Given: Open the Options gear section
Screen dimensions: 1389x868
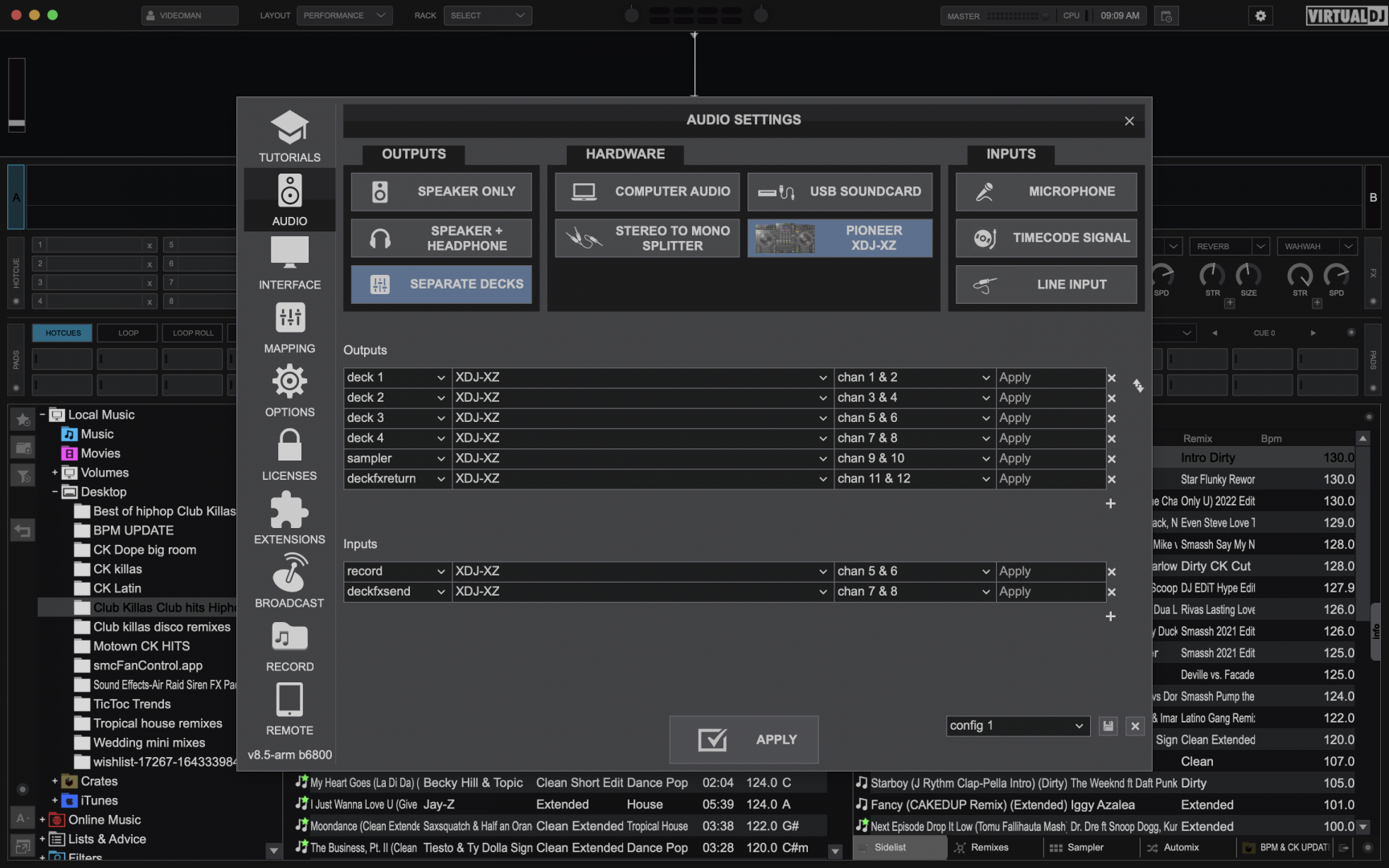Looking at the screenshot, I should 289,390.
